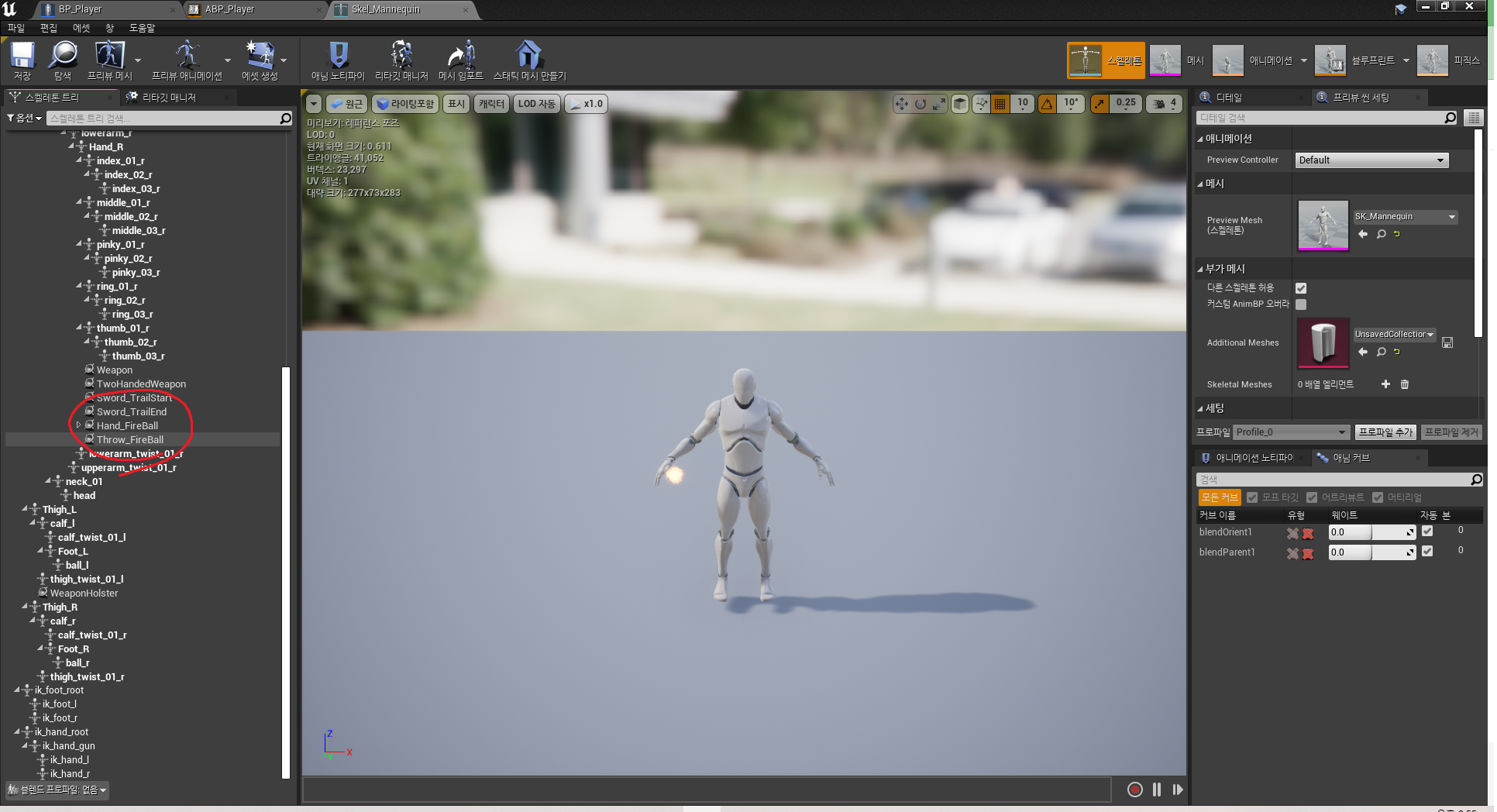
Task: Browse to SK_Mannequin asset with magnifier icon
Action: (x=1382, y=234)
